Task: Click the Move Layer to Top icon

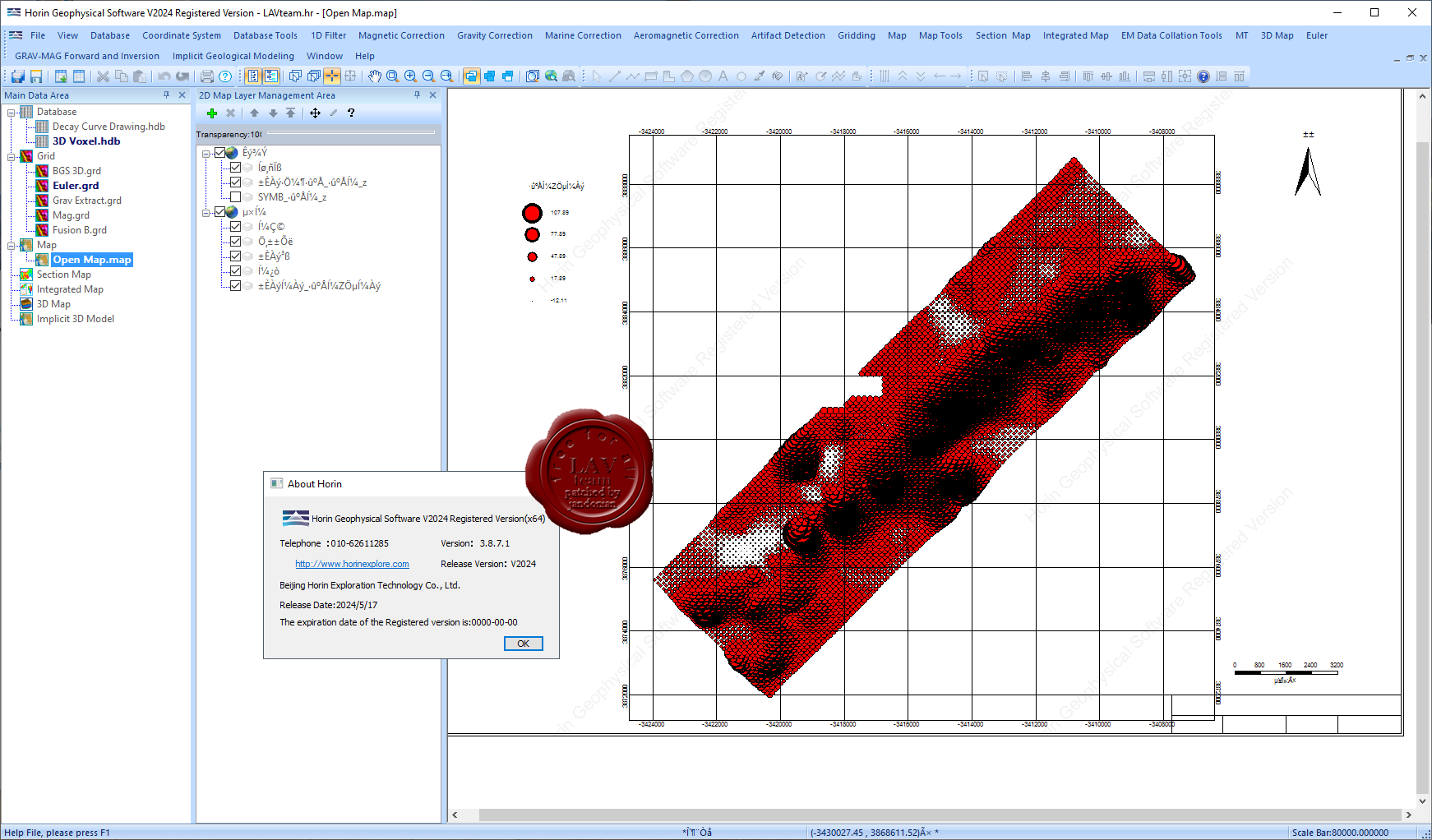Action: tap(291, 113)
